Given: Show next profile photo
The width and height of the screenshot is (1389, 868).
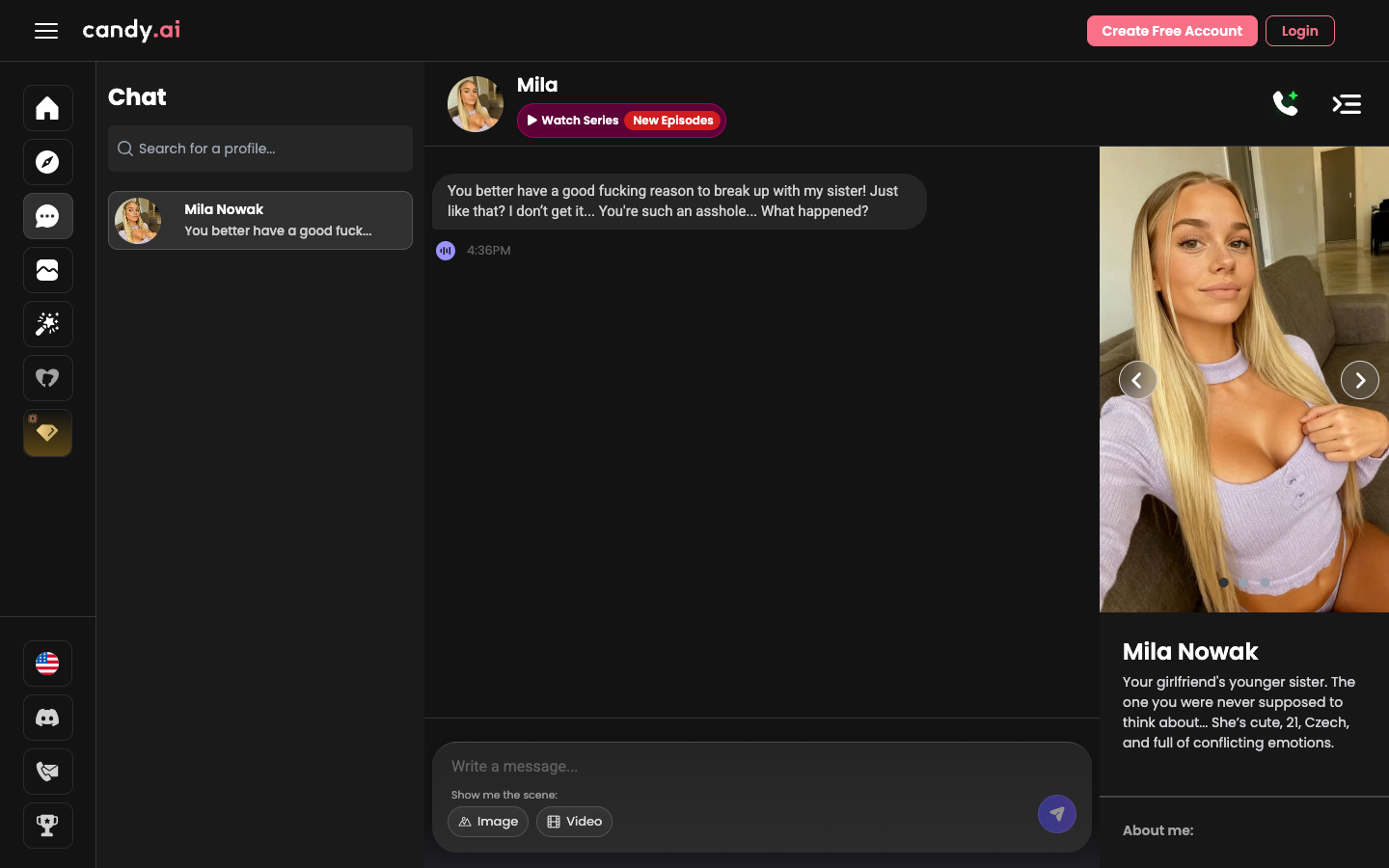Looking at the screenshot, I should click(x=1360, y=380).
